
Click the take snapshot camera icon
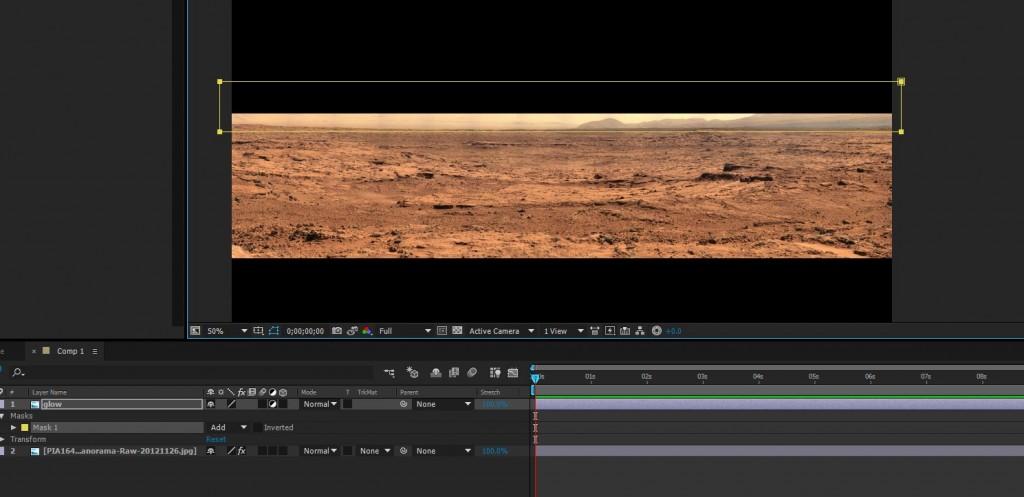337,331
